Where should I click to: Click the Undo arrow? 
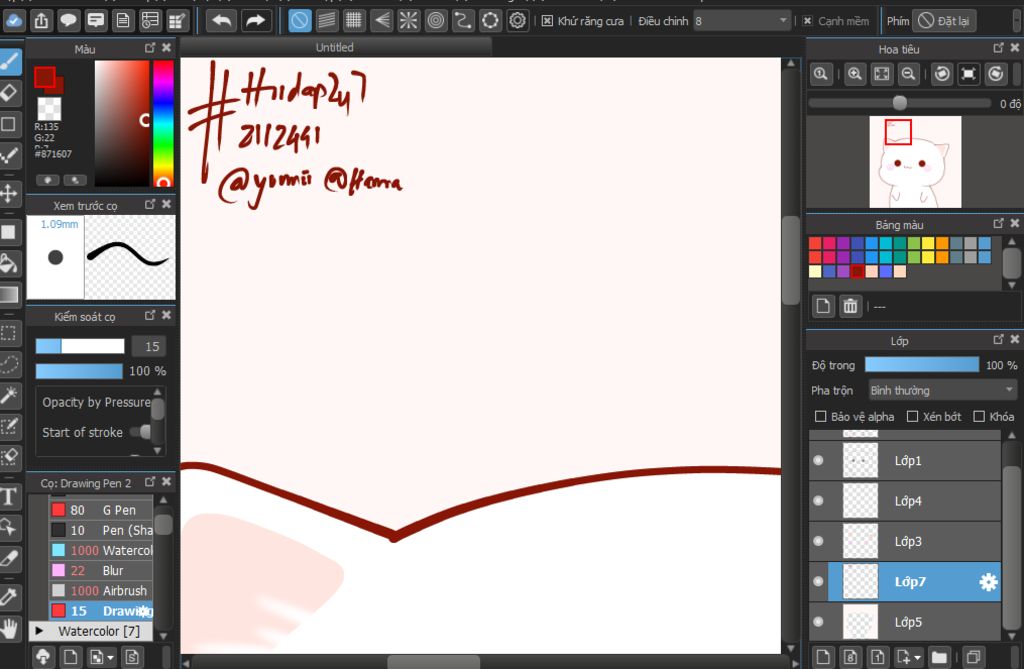[x=221, y=21]
